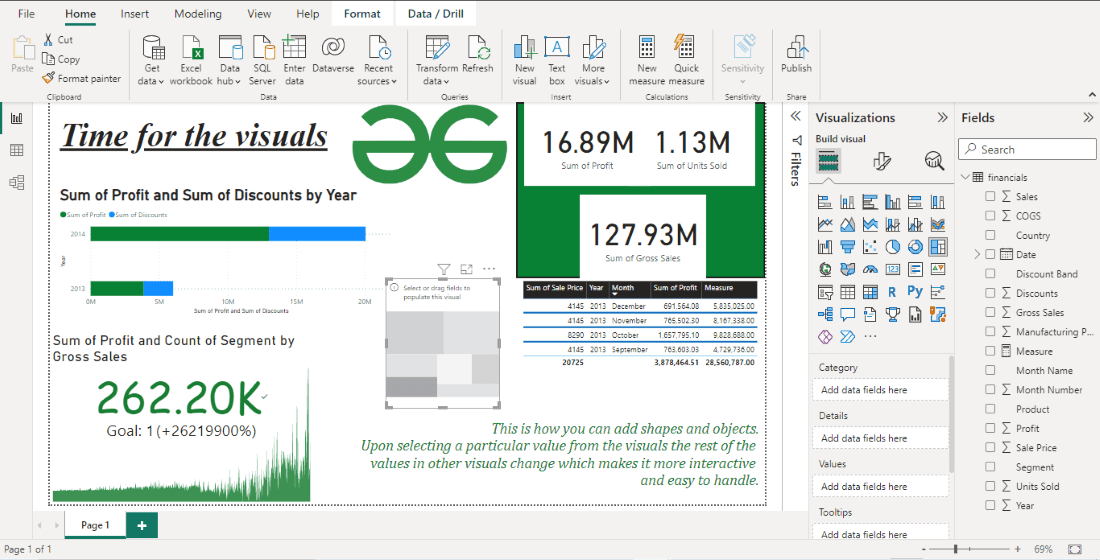Switch to Data view in left sidebar
Screen dimensions: 1100x560
pyautogui.click(x=17, y=150)
